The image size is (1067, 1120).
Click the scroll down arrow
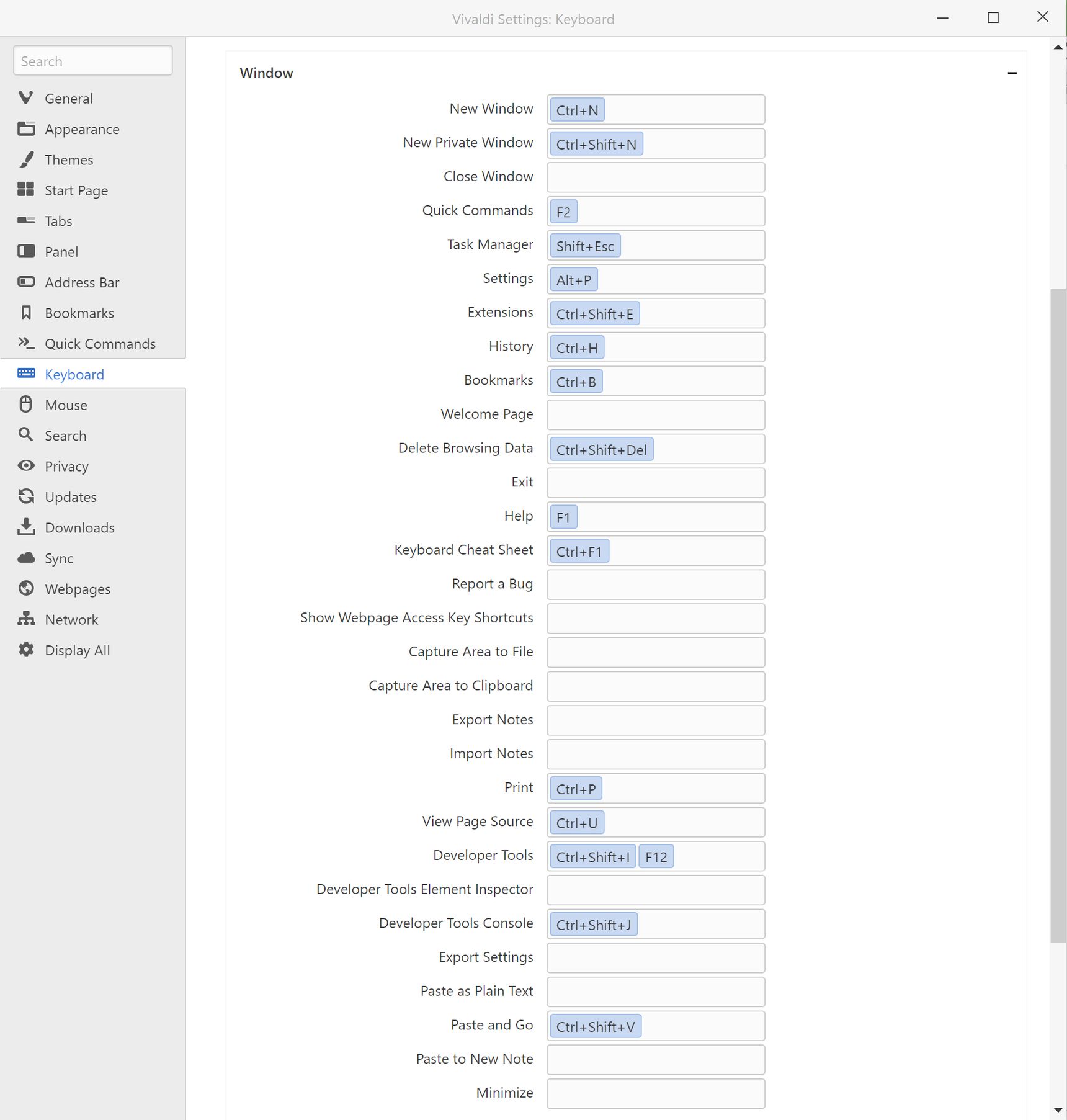pyautogui.click(x=1058, y=1110)
